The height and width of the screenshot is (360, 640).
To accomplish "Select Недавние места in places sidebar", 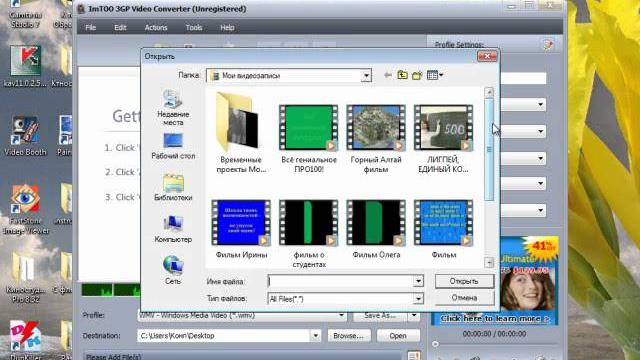I will point(173,108).
